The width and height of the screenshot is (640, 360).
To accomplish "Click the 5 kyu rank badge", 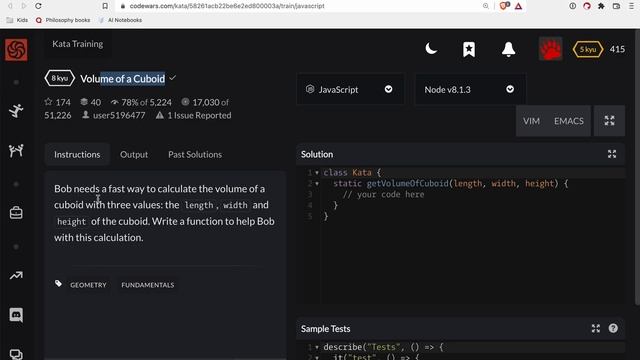I will (x=588, y=49).
